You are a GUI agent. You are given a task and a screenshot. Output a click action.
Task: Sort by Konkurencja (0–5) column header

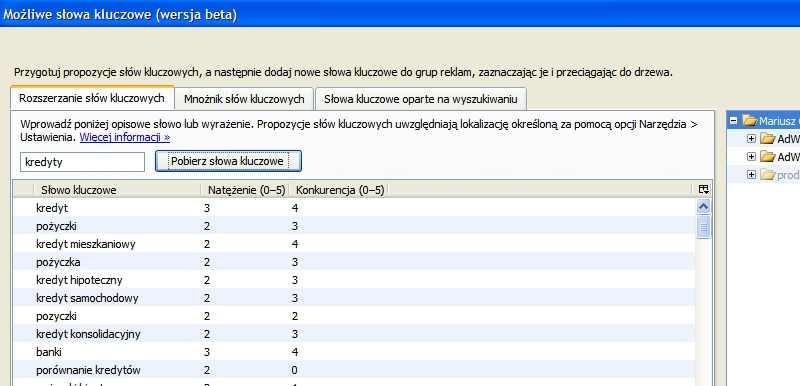(340, 190)
